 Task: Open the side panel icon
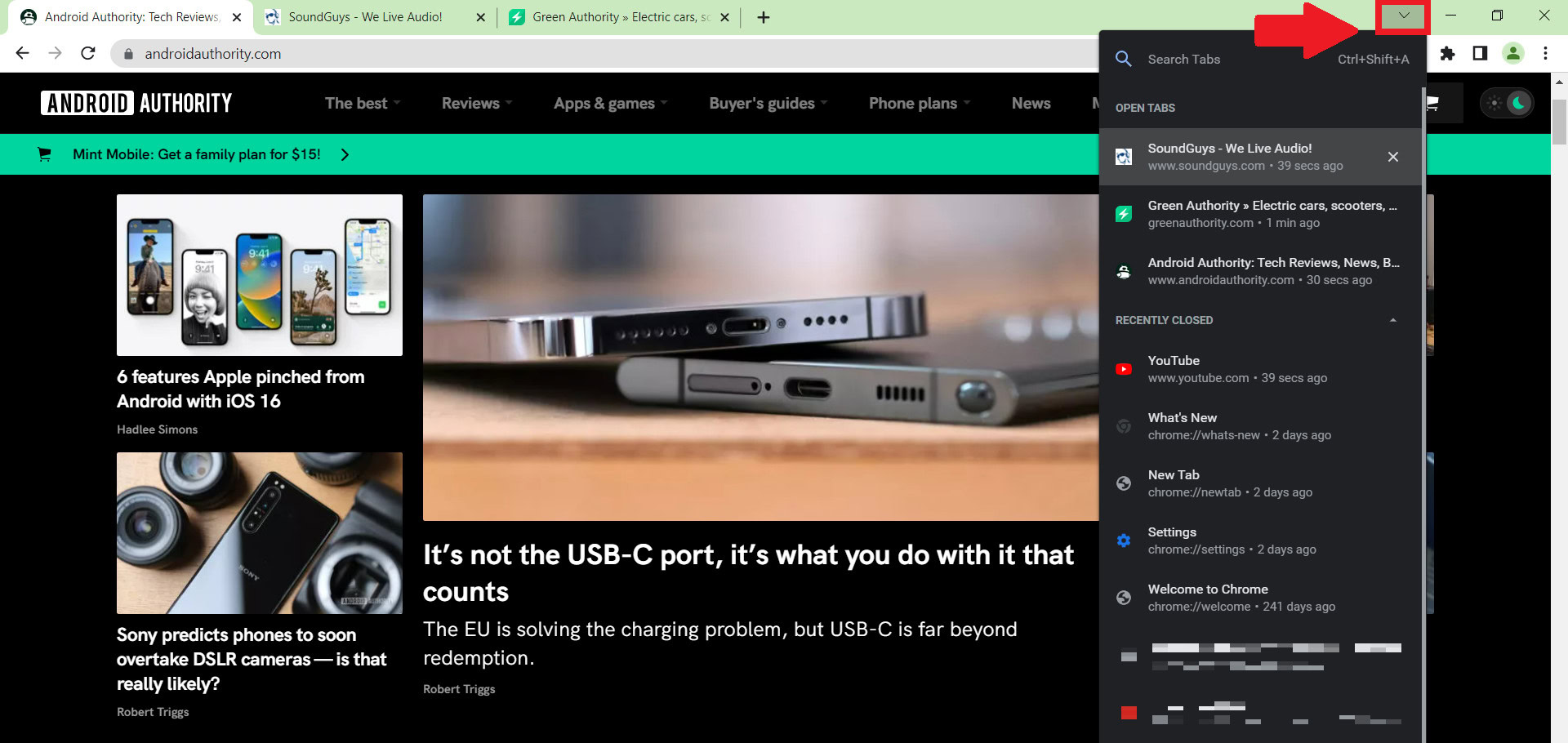pos(1480,53)
